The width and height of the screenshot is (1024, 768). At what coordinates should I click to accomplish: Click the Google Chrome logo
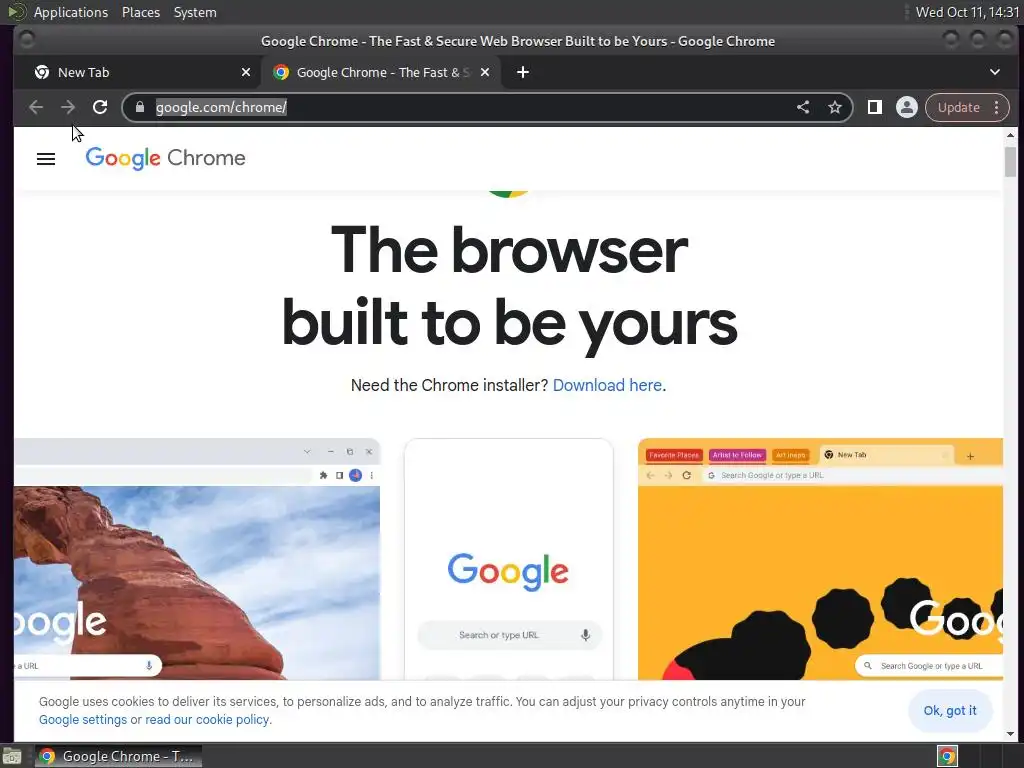coord(166,158)
